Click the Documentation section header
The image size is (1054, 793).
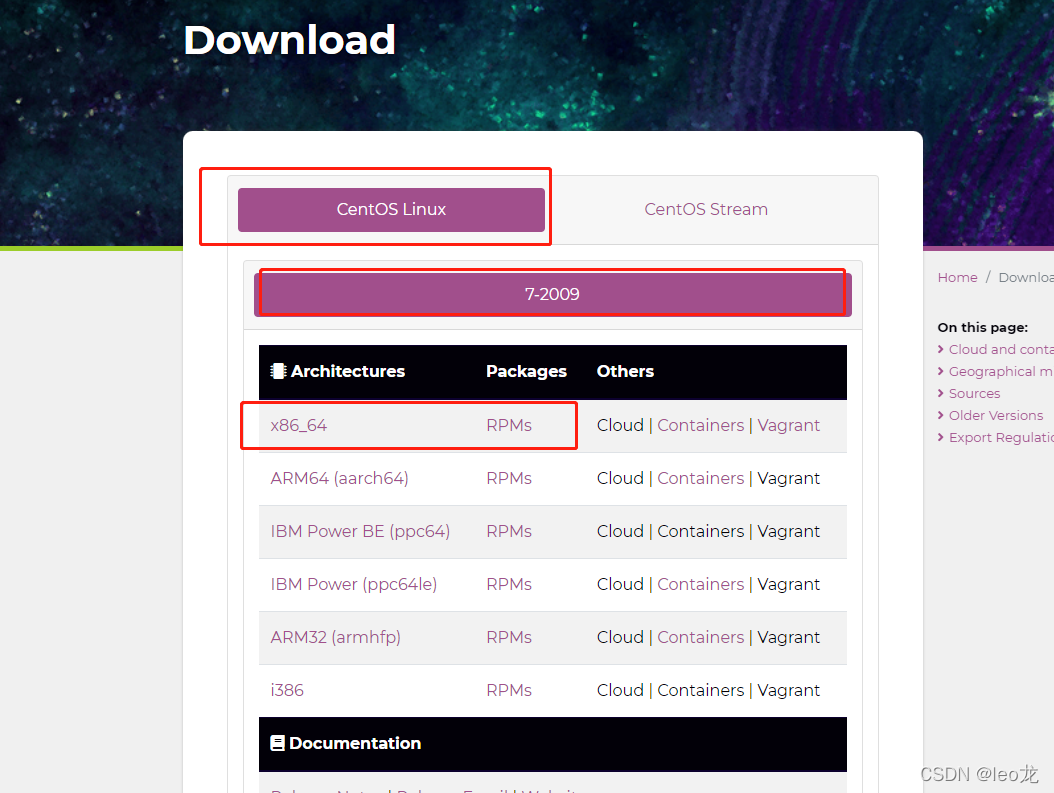(553, 744)
